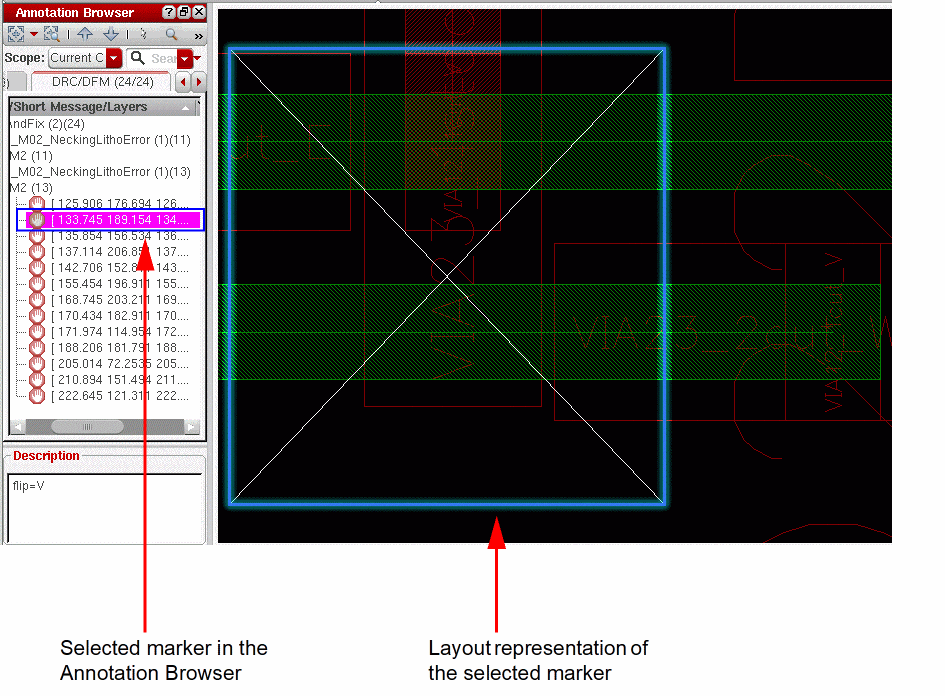This screenshot has height=696, width=945.
Task: Select the M2 (13) row
Action: point(31,188)
